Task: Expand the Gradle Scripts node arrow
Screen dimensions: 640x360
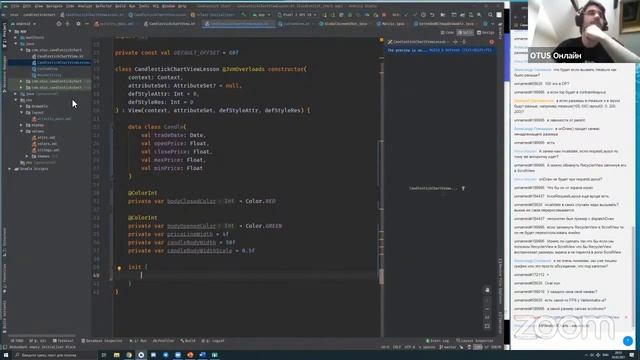Action: pos(10,169)
